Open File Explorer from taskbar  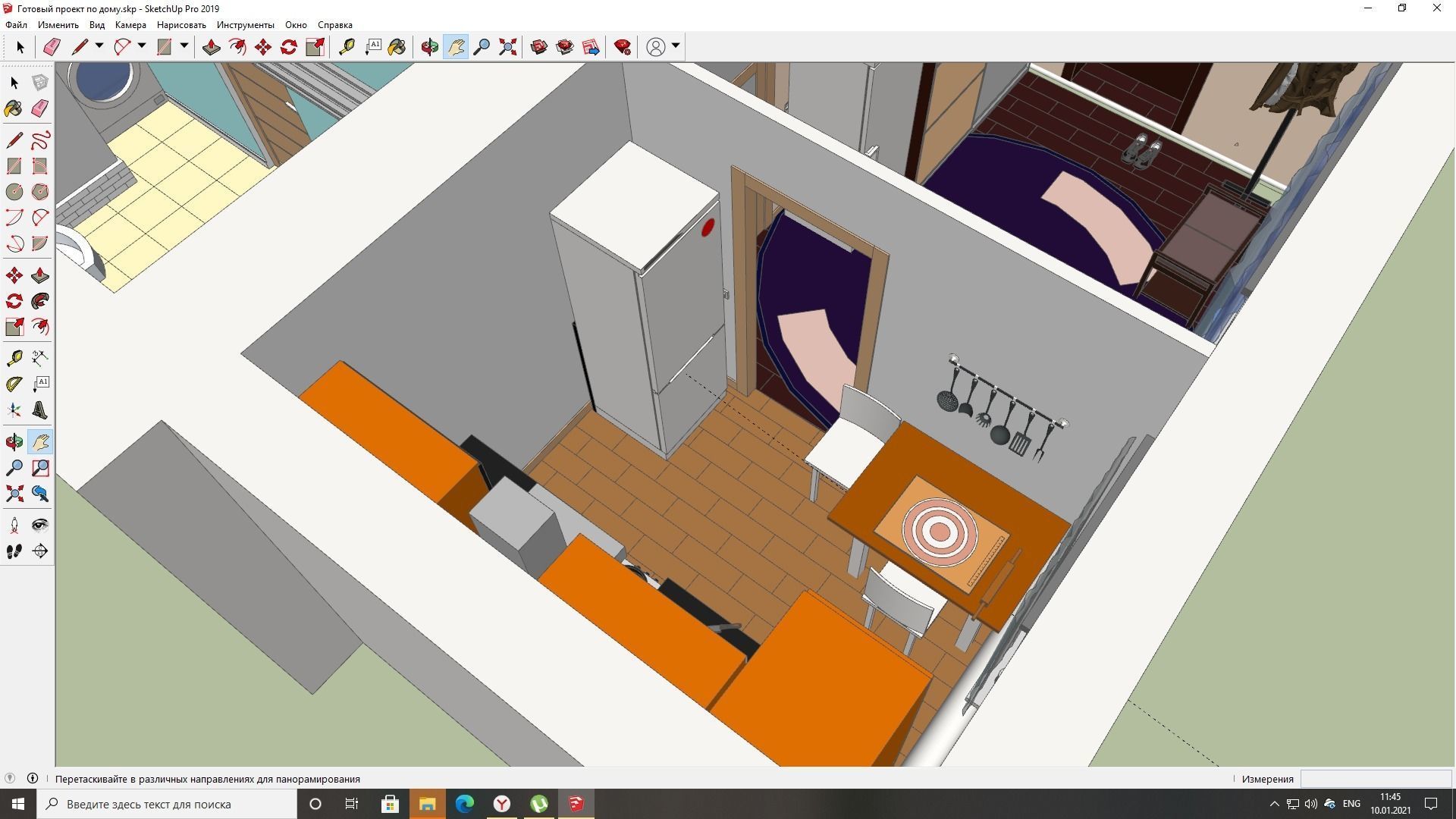(428, 804)
